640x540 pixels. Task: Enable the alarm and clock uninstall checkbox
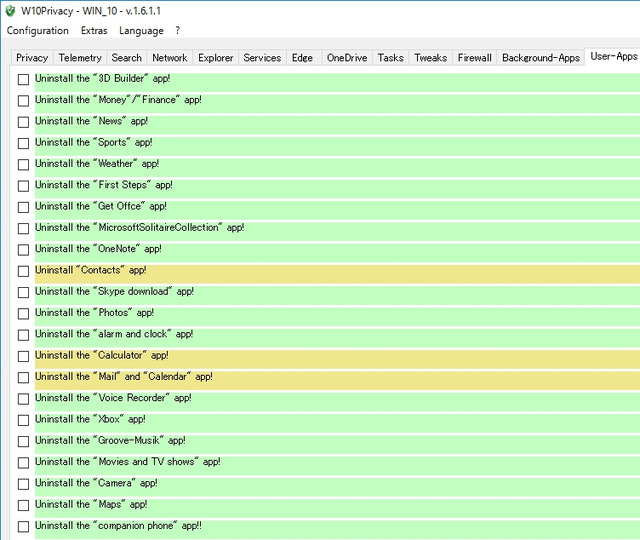[x=23, y=335]
